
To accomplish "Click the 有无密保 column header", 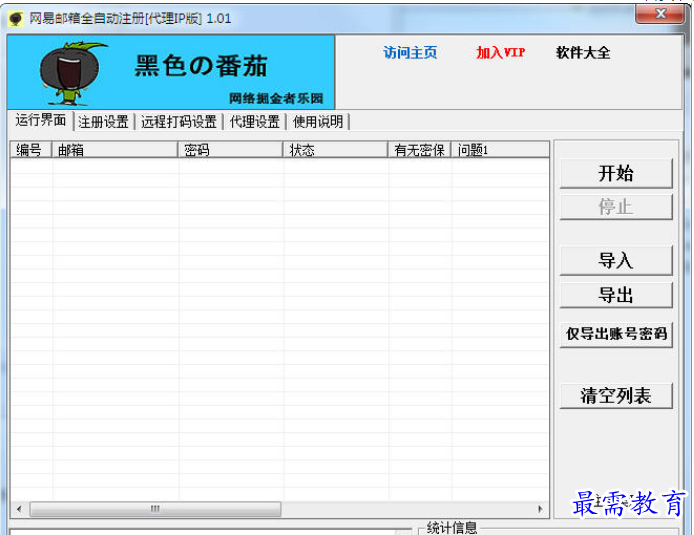I will coord(420,150).
